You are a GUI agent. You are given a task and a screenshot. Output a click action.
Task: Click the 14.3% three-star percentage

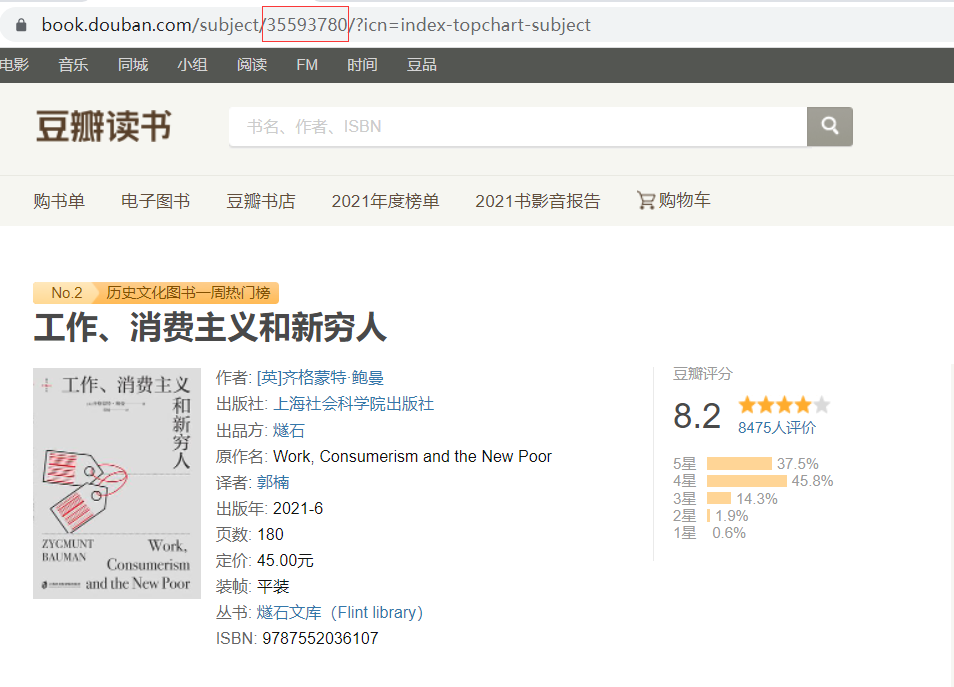click(x=757, y=499)
